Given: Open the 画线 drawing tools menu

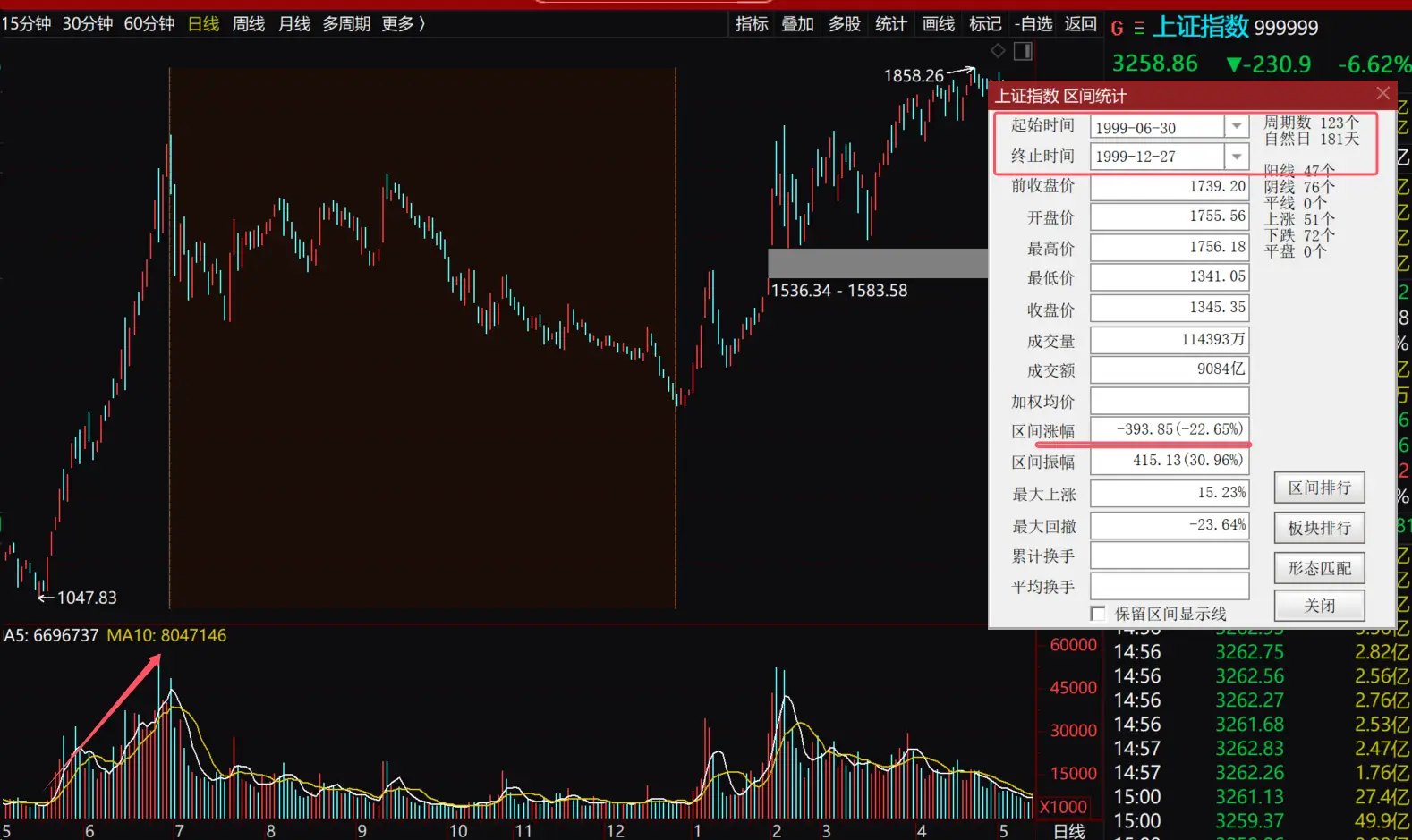Looking at the screenshot, I should pos(939,24).
